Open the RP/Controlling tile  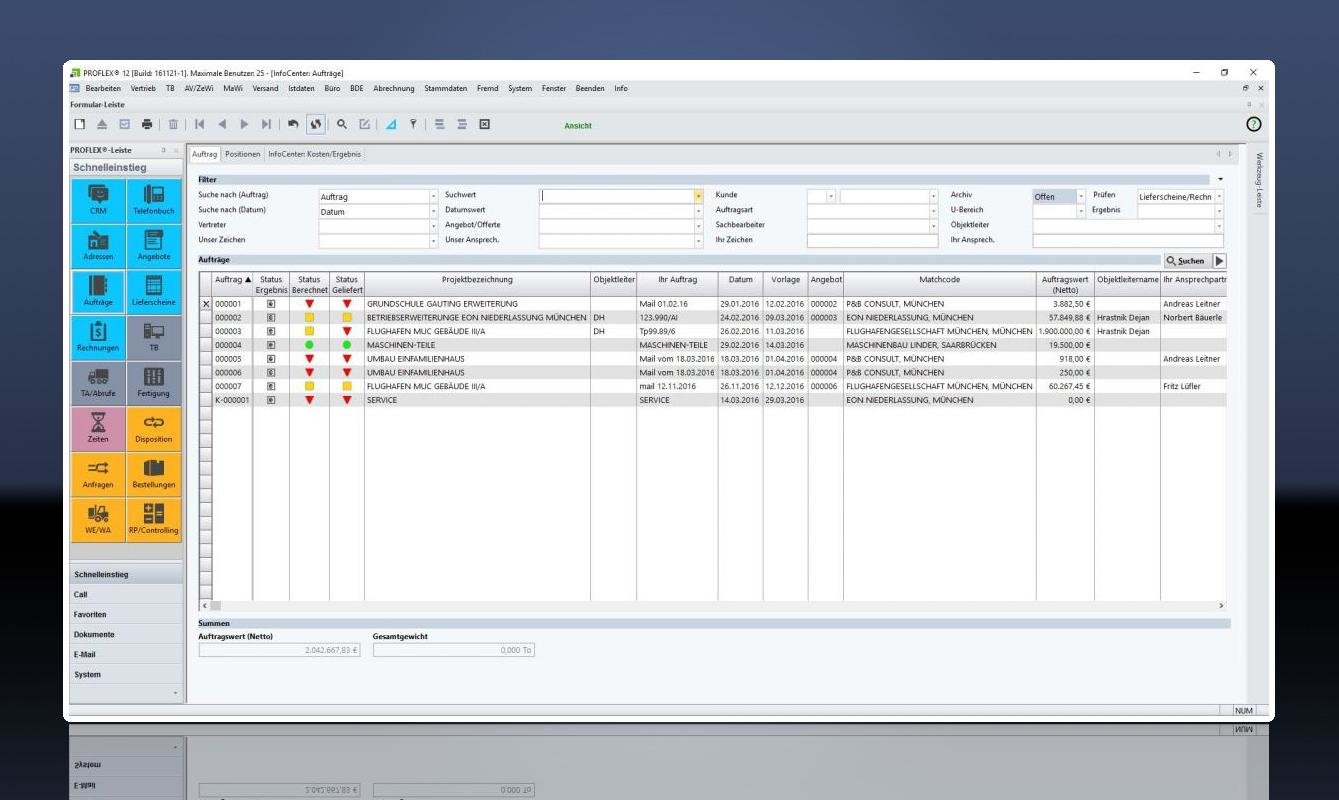coord(154,519)
